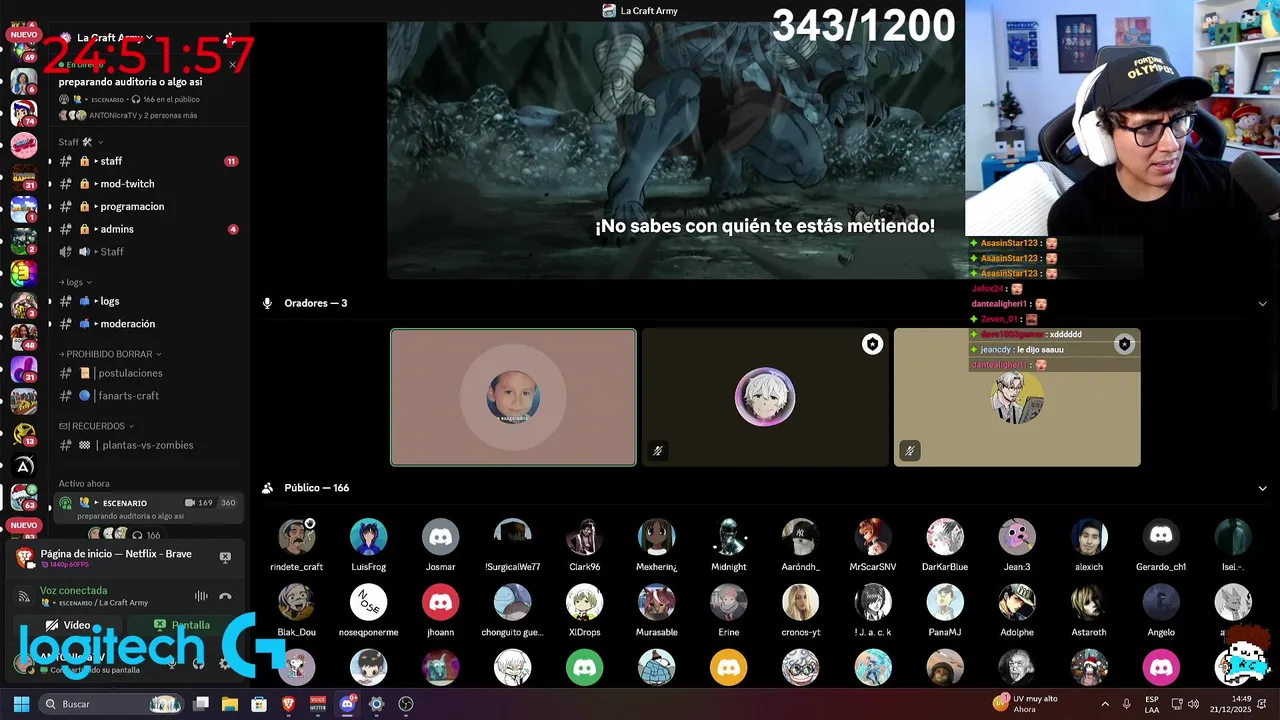
Task: Click audience member Blak_Dou
Action: click(x=297, y=611)
